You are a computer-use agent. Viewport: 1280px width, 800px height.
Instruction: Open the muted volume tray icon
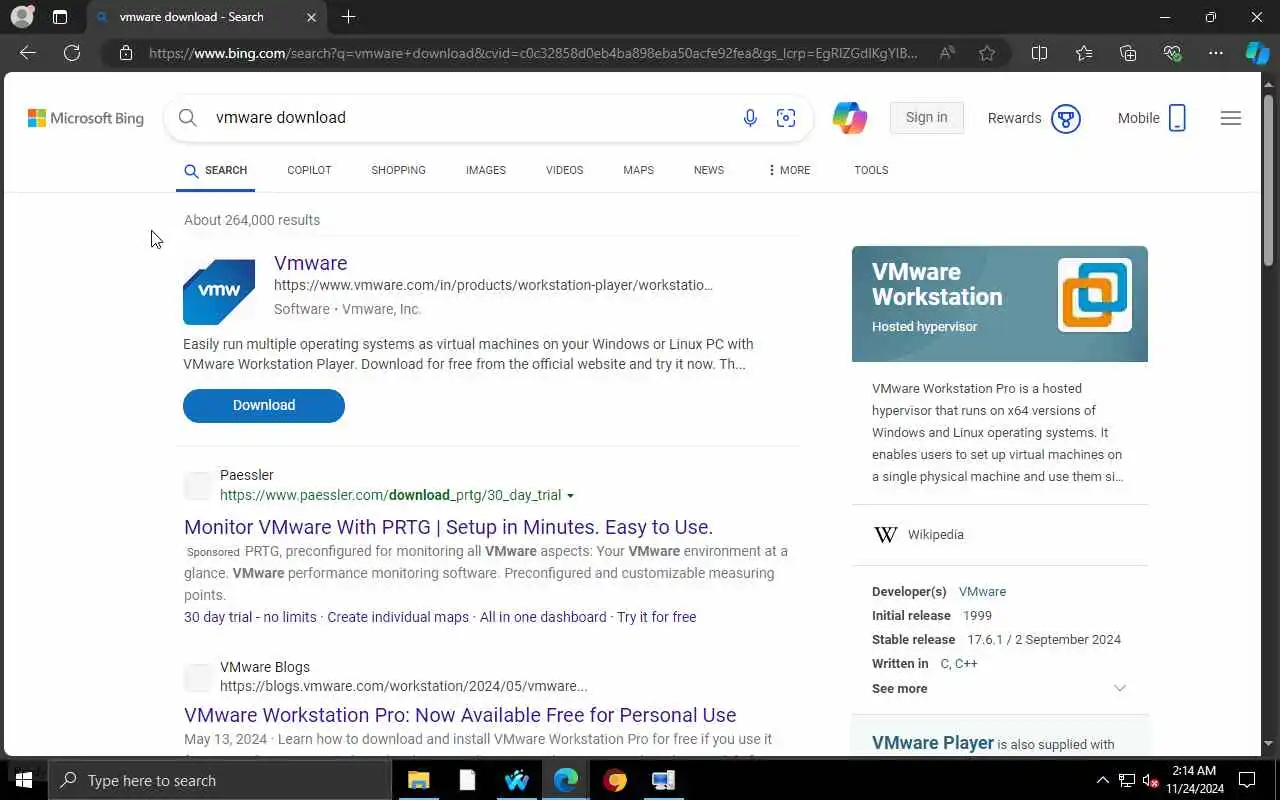[1150, 780]
